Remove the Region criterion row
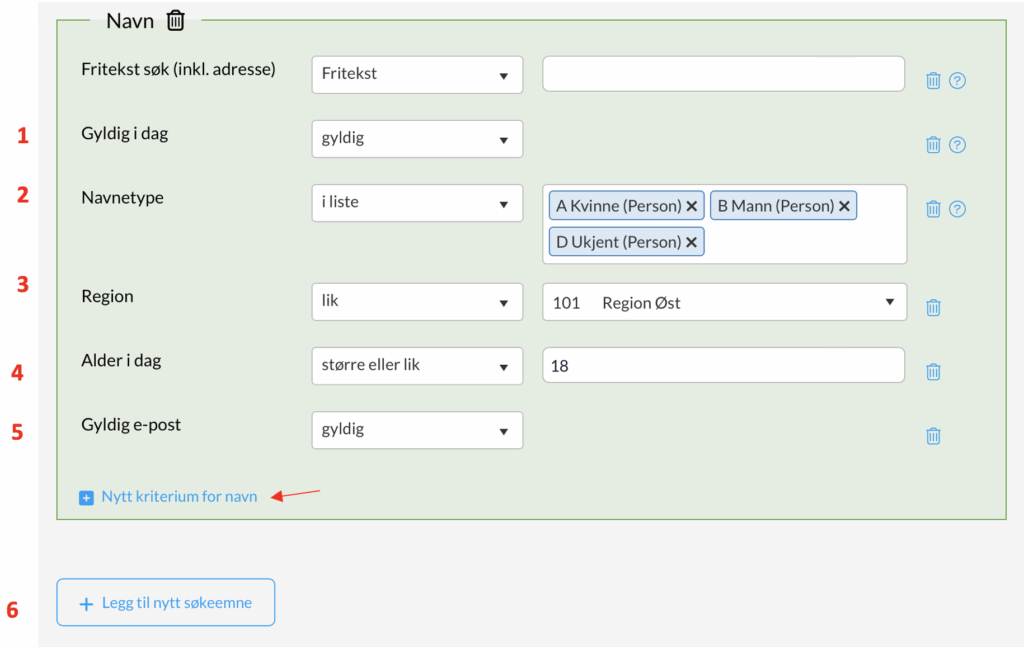Screen dimensions: 1024x649 tap(933, 308)
